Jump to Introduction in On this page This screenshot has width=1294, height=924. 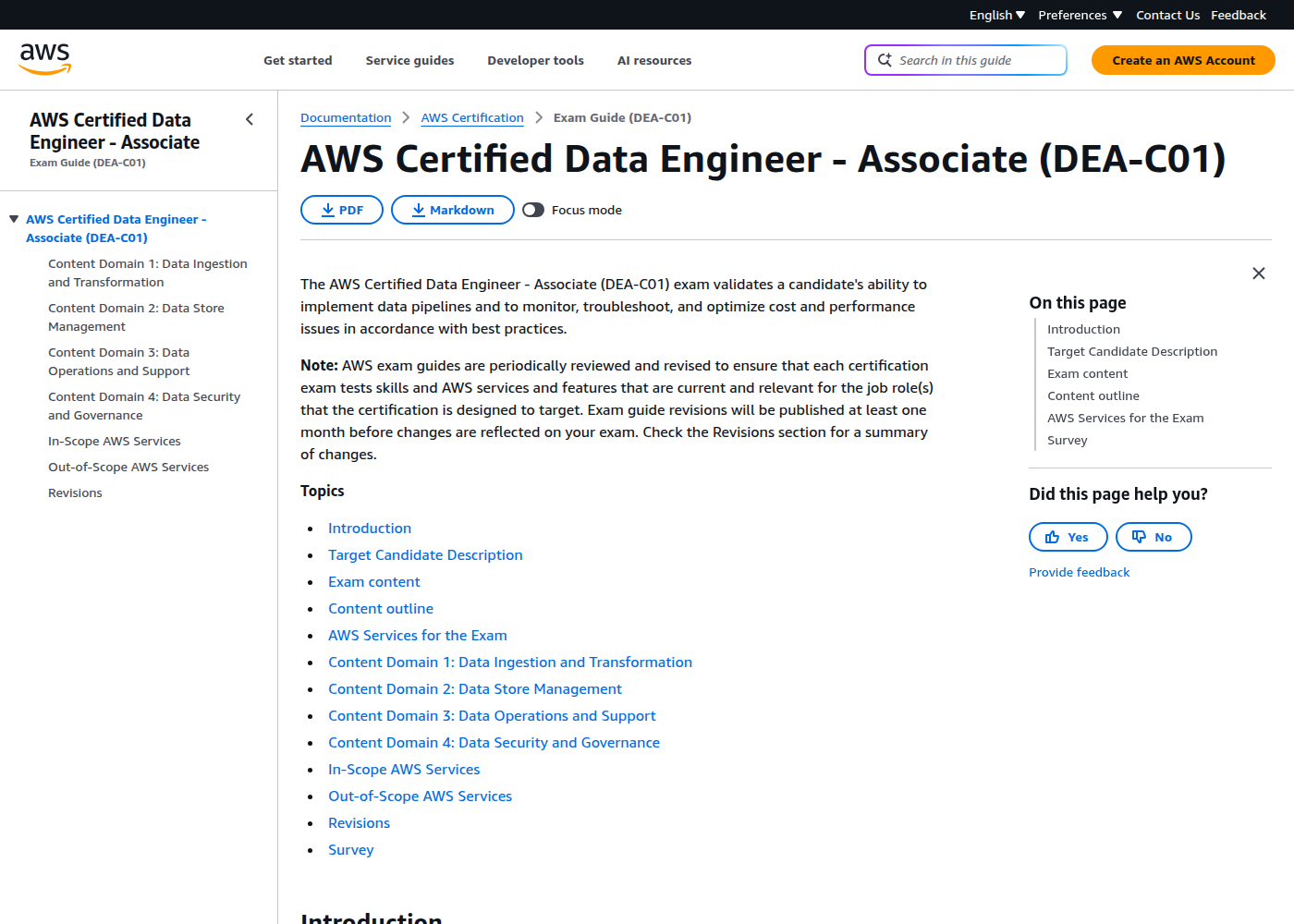[x=1083, y=329]
